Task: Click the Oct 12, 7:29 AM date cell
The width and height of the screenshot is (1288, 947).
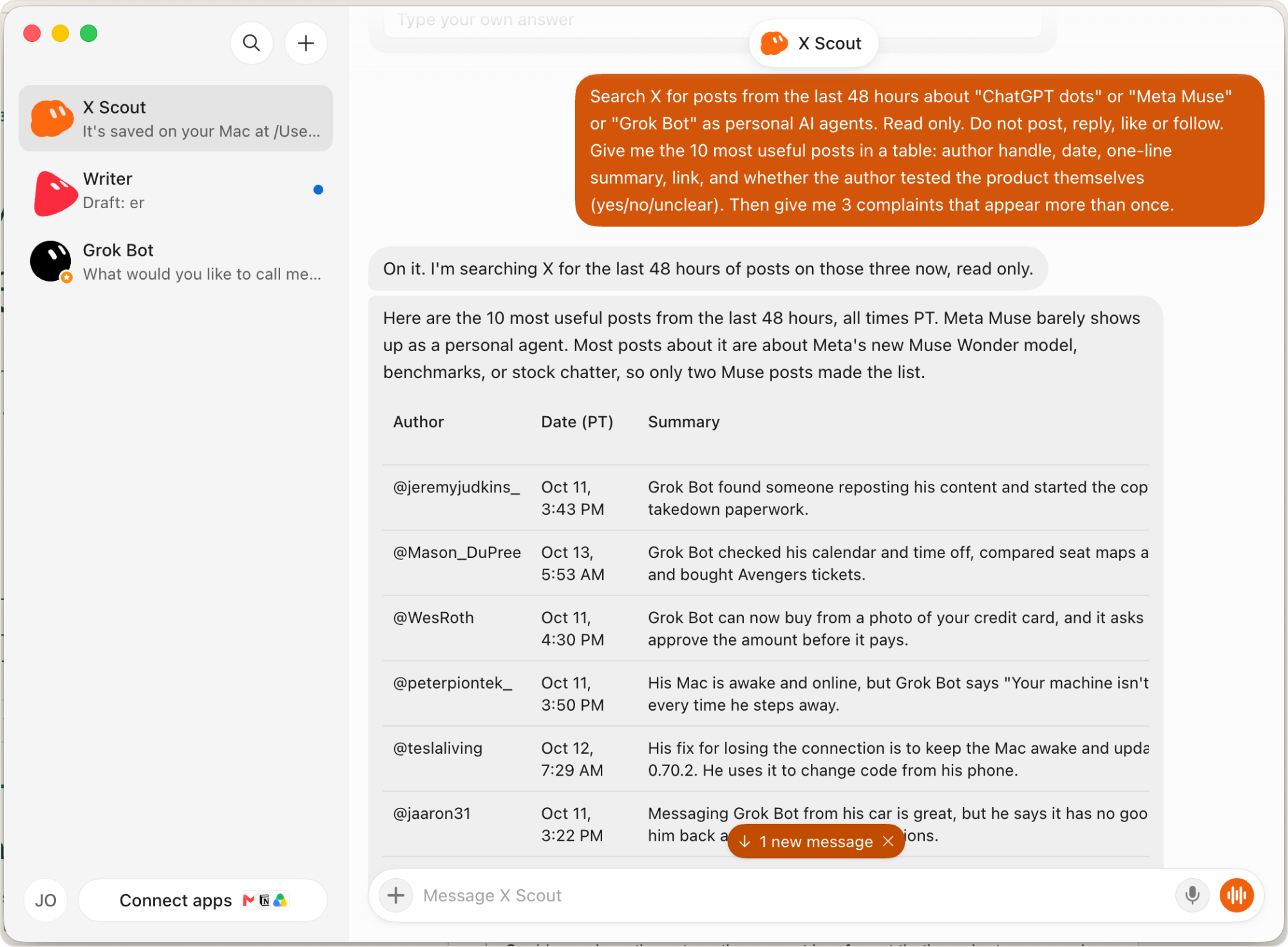Action: (x=572, y=759)
